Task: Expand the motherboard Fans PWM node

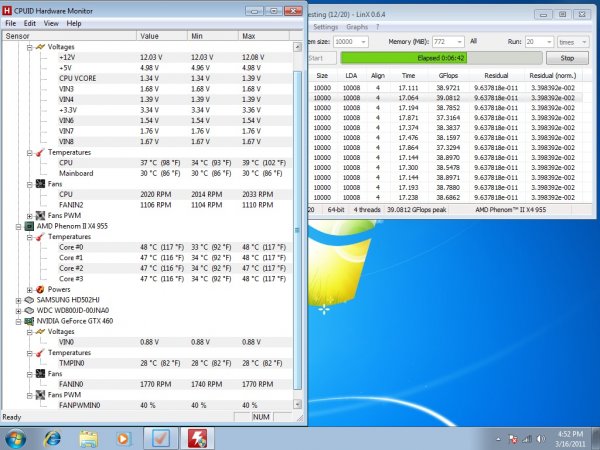Action: coord(29,216)
